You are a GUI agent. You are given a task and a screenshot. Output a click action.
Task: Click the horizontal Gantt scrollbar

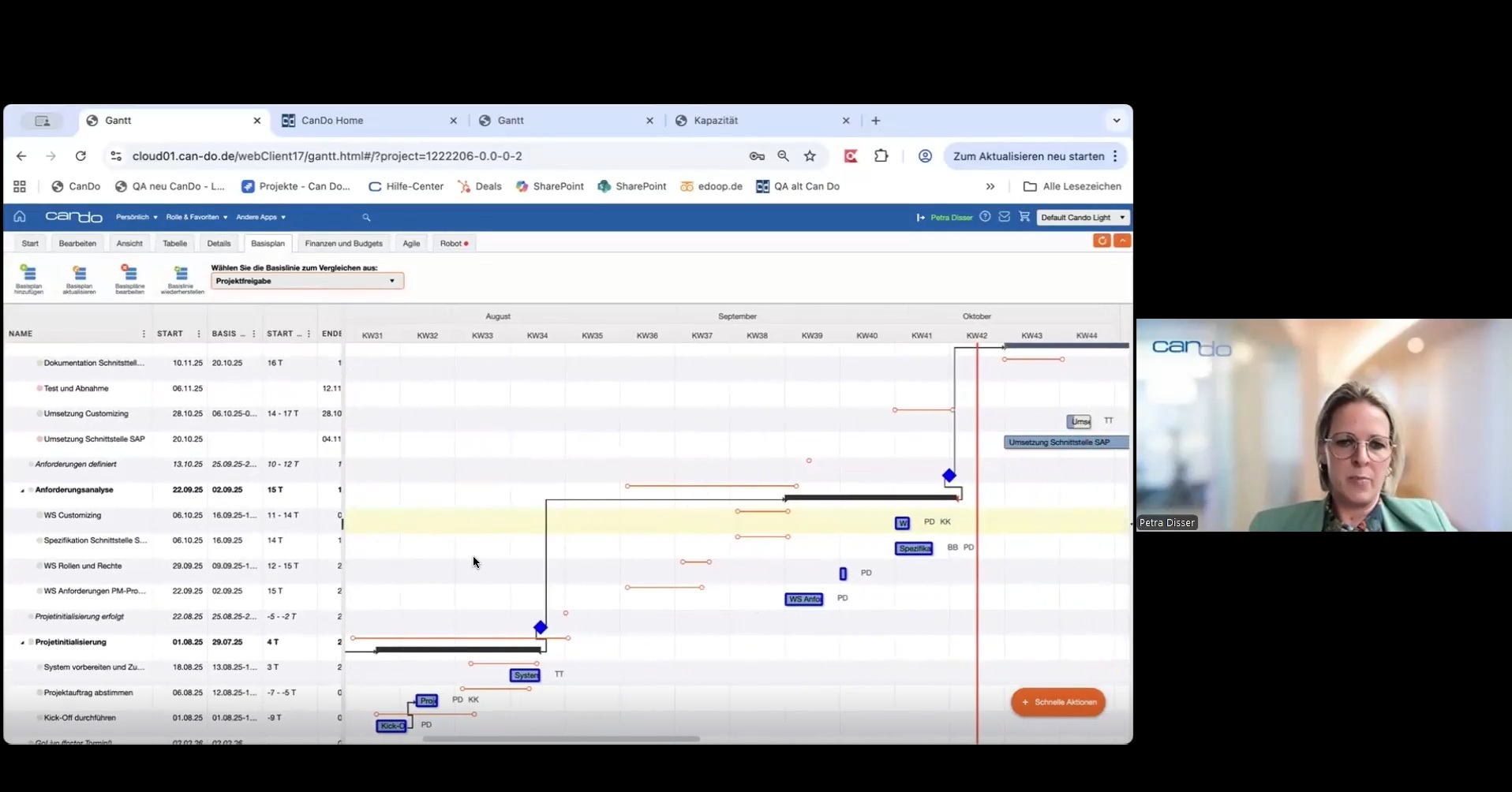pos(560,739)
